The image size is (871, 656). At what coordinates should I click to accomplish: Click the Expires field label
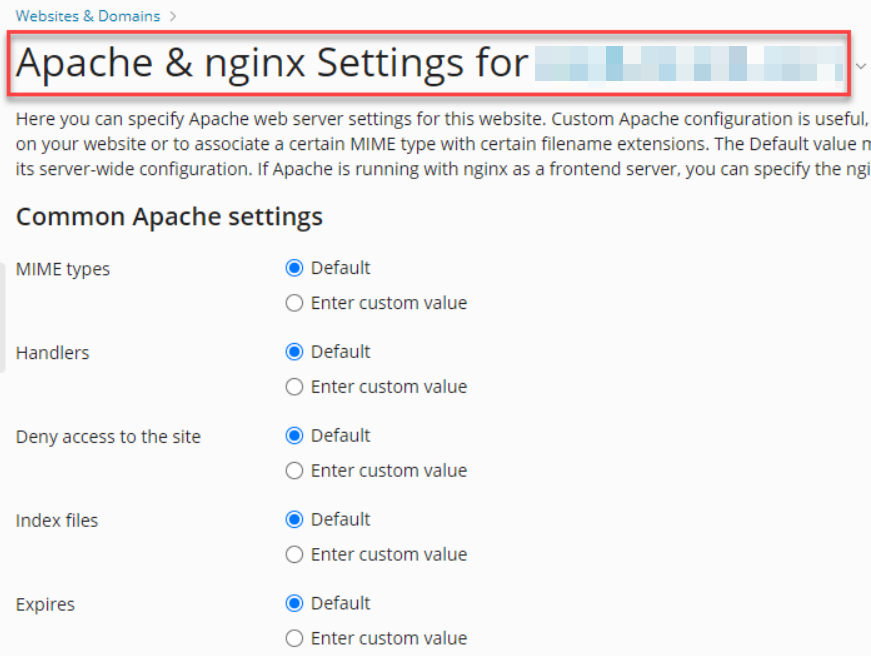(45, 604)
